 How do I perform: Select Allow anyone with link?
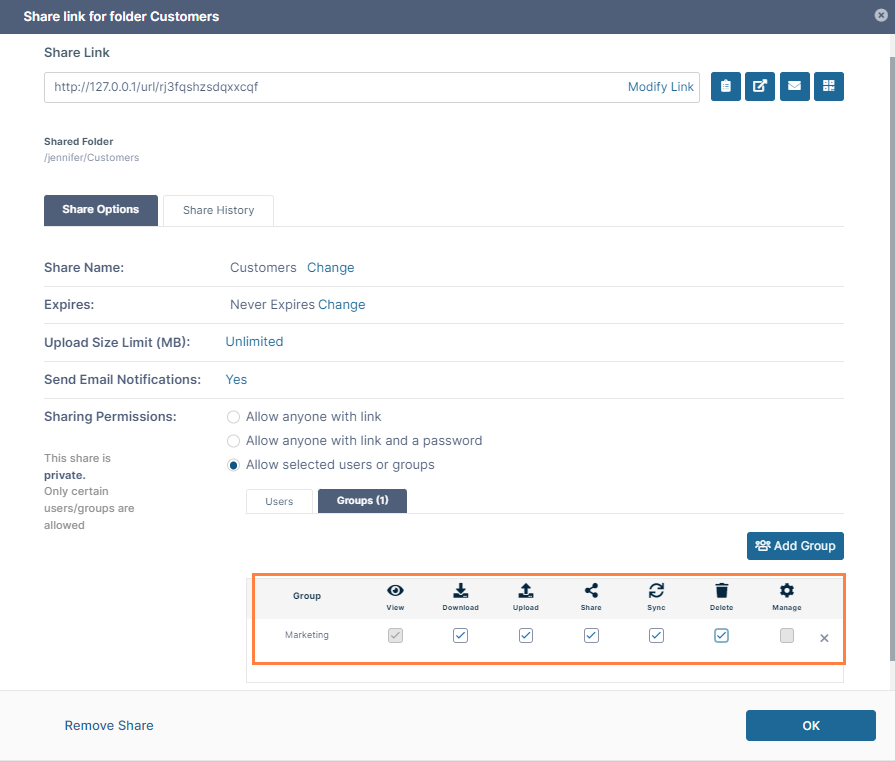pos(234,417)
